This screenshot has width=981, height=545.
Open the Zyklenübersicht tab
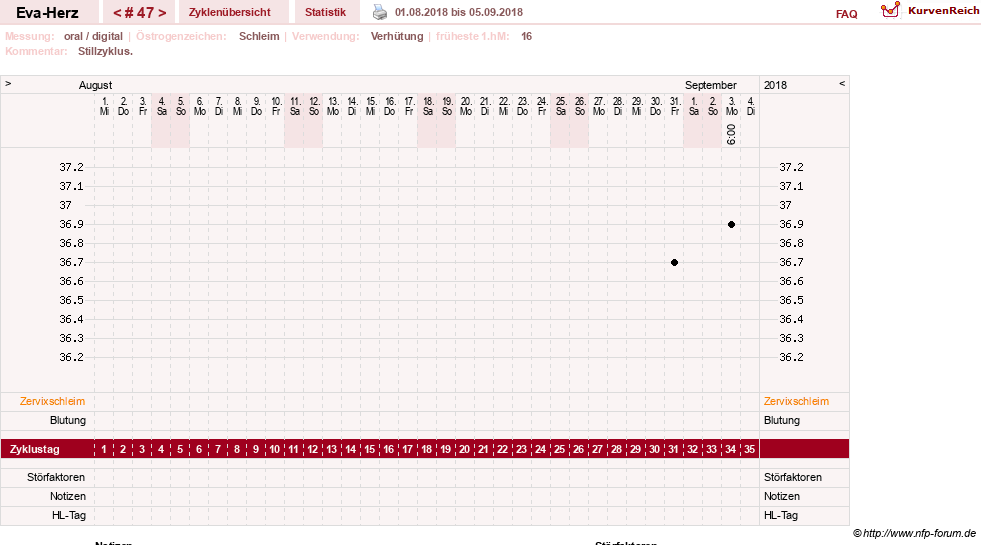pyautogui.click(x=230, y=12)
